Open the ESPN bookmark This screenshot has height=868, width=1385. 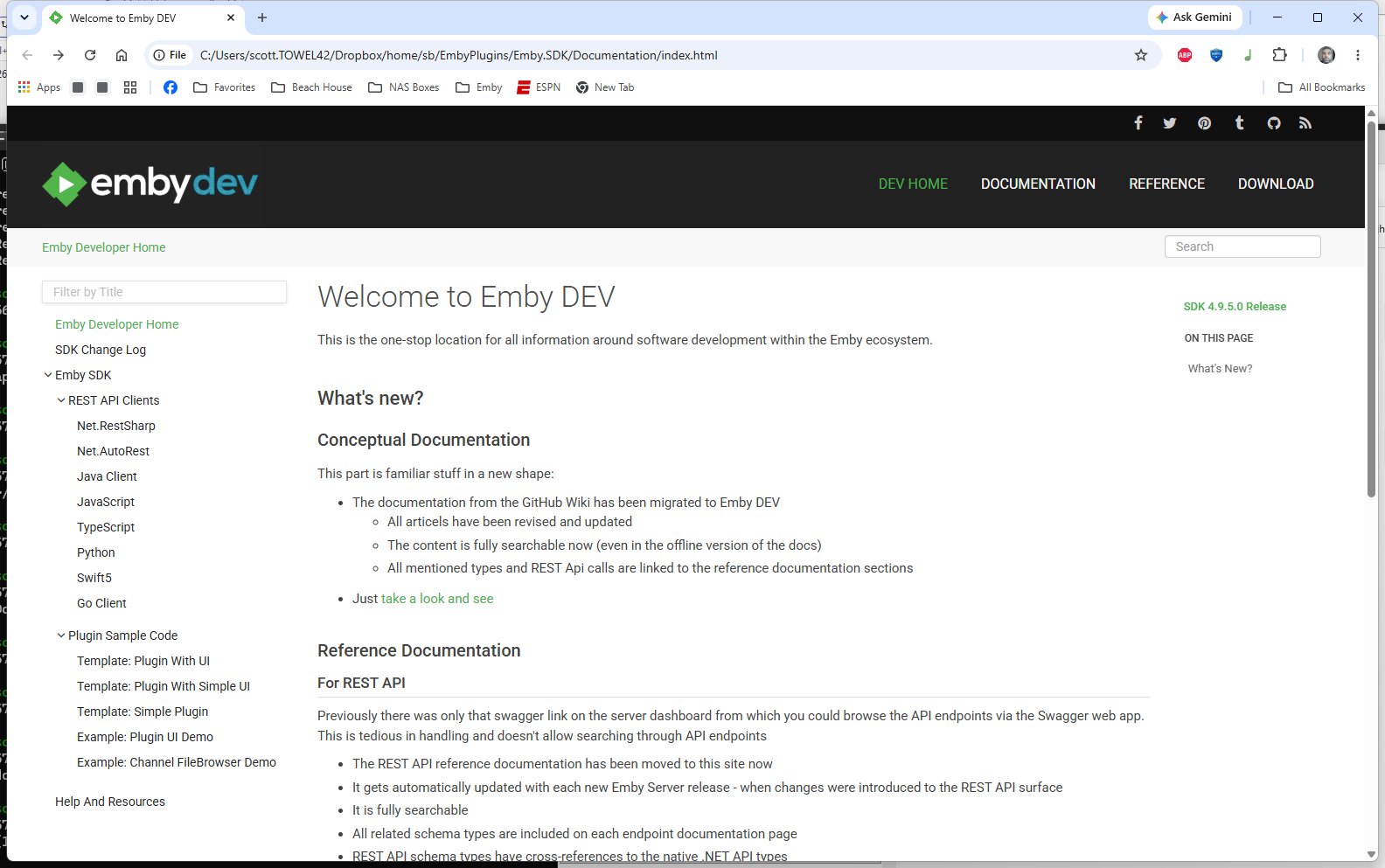click(539, 87)
